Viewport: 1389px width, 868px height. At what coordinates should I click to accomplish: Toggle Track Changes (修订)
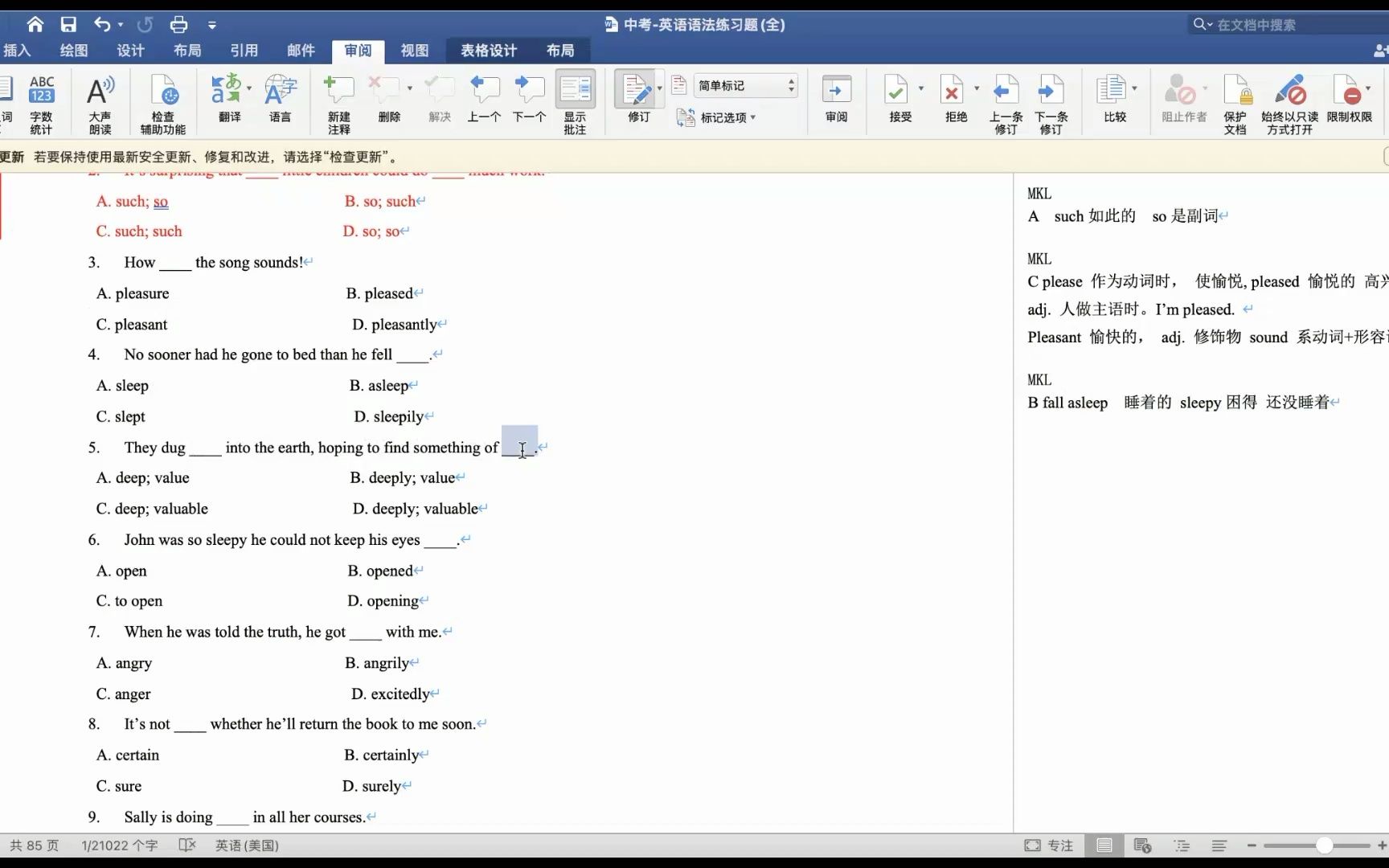(637, 98)
